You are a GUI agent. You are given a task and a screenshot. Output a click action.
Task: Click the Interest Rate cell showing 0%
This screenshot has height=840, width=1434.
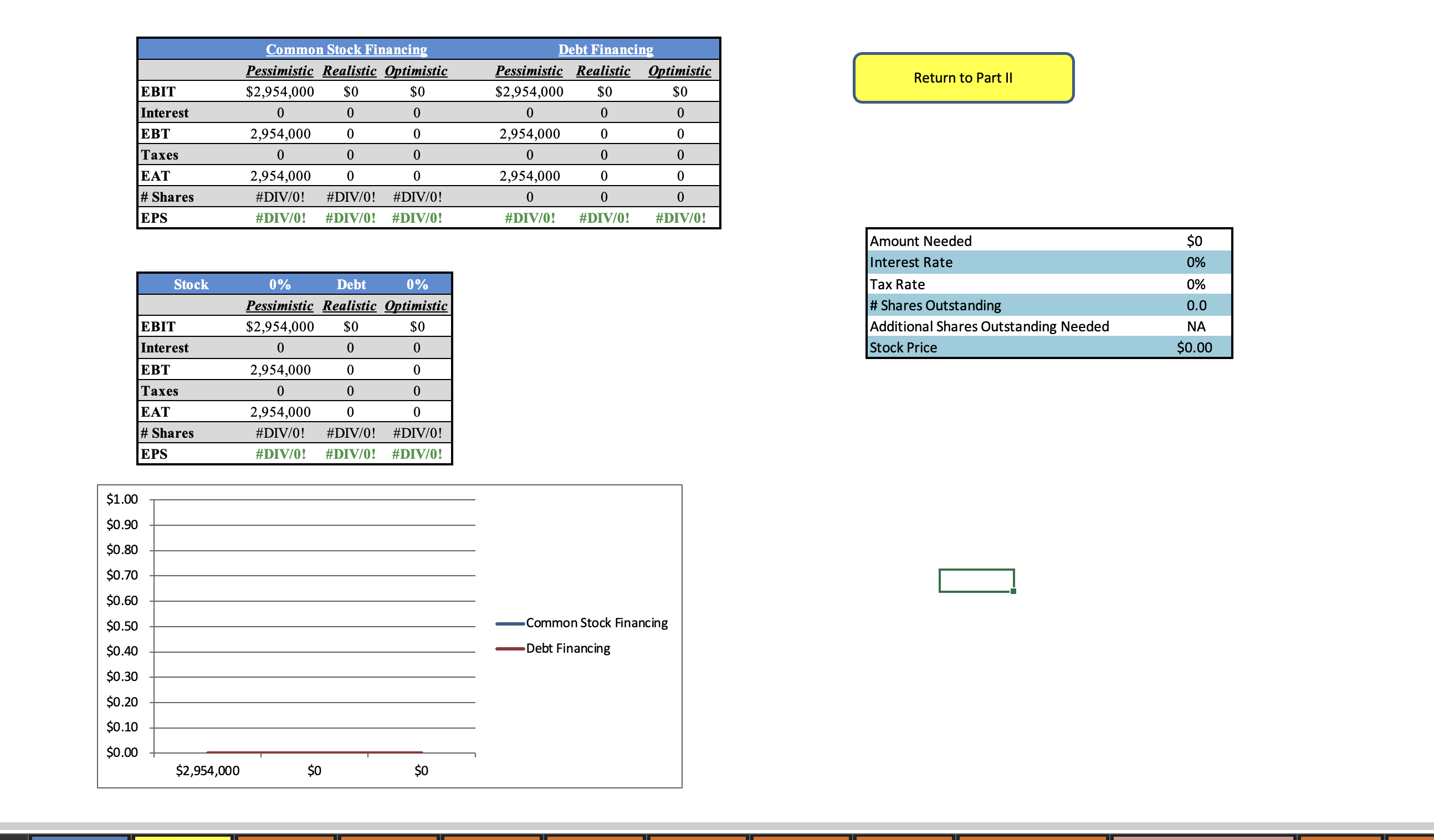(x=1196, y=262)
